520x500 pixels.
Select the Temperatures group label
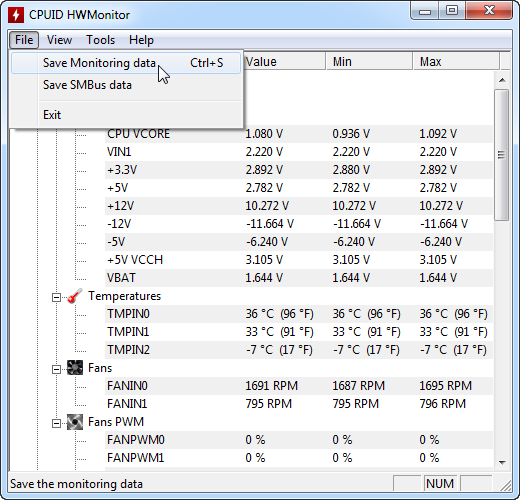point(124,296)
